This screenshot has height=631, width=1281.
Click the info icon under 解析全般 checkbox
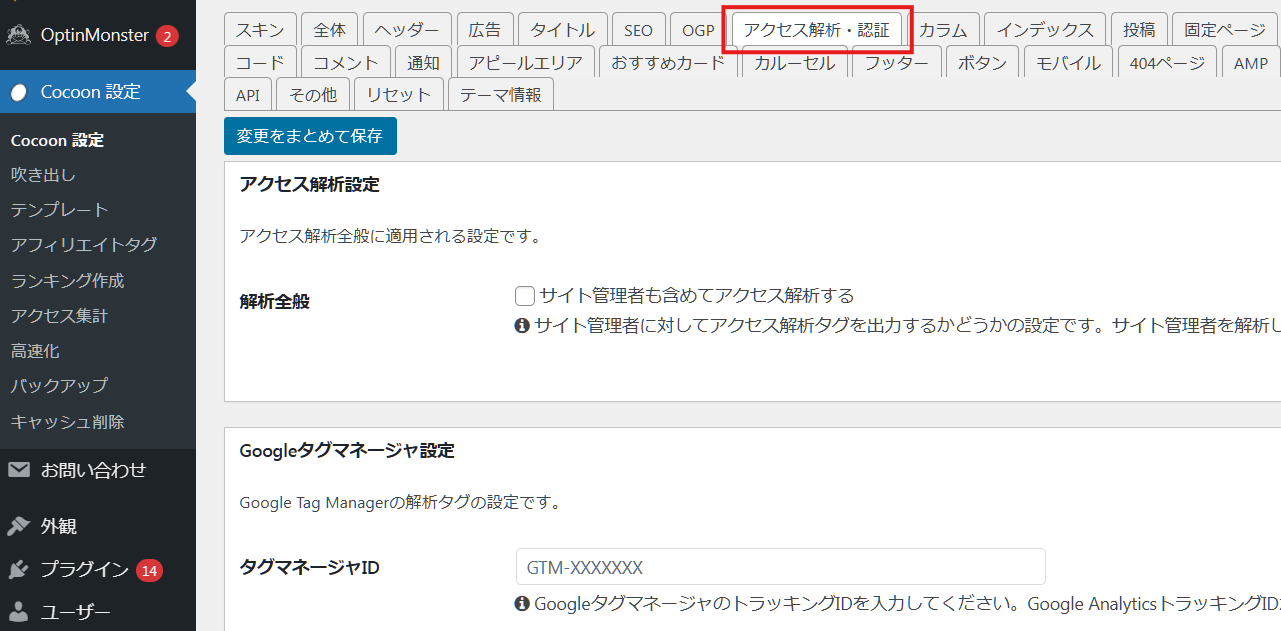(x=521, y=326)
